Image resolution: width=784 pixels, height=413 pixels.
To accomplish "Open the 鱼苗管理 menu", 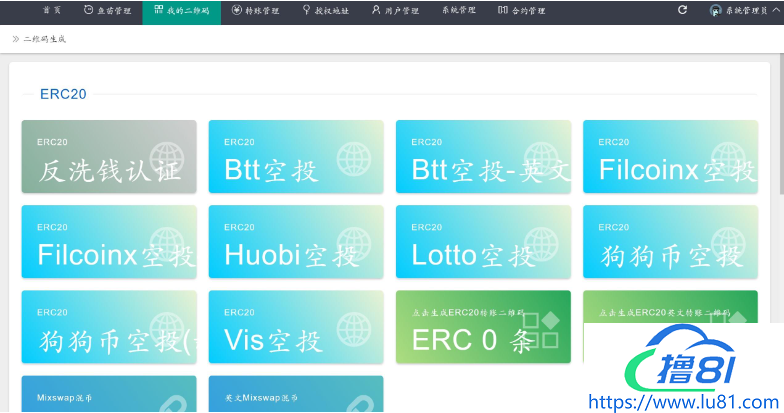I will click(x=108, y=10).
